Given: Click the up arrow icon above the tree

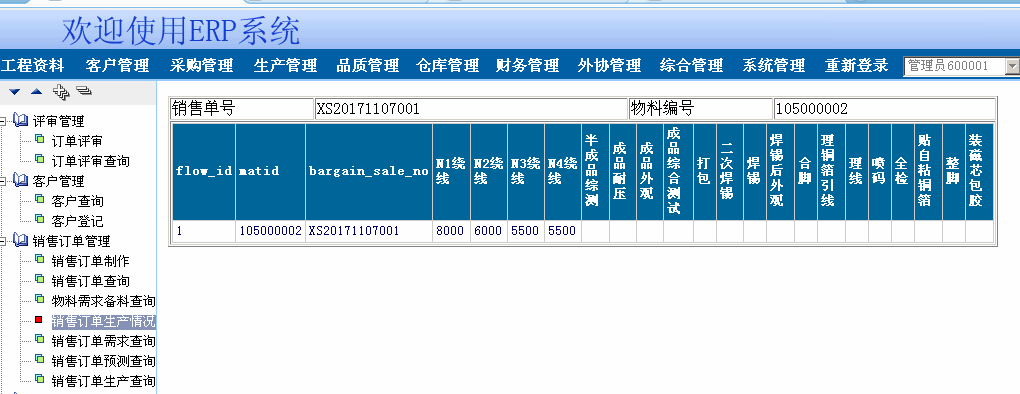Looking at the screenshot, I should 36,92.
